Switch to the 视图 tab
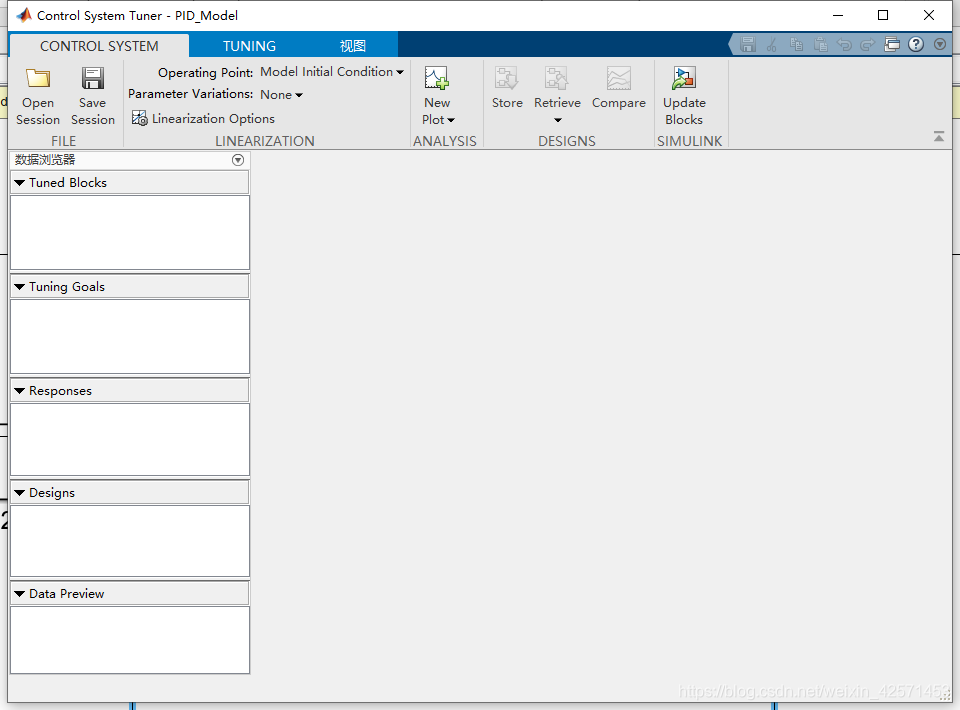The image size is (960, 710). coord(353,46)
